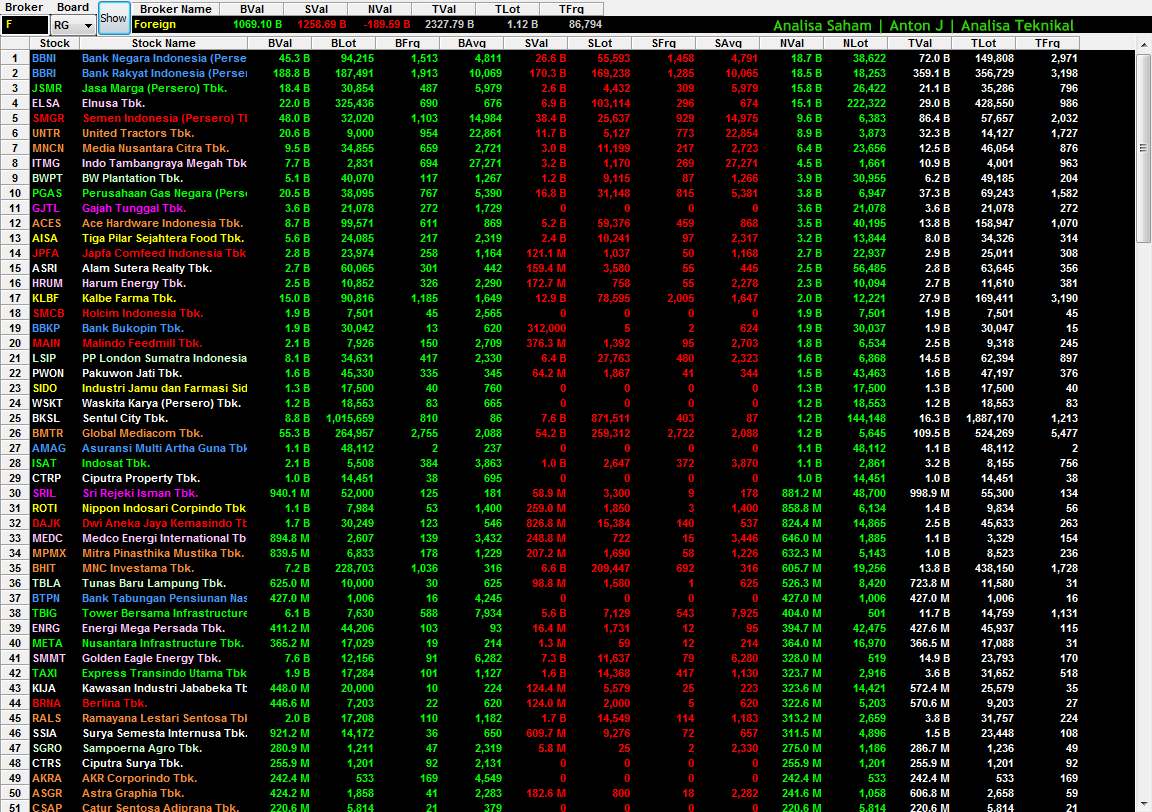
Task: Click the vertical scrollbar thumb
Action: [x=1143, y=147]
